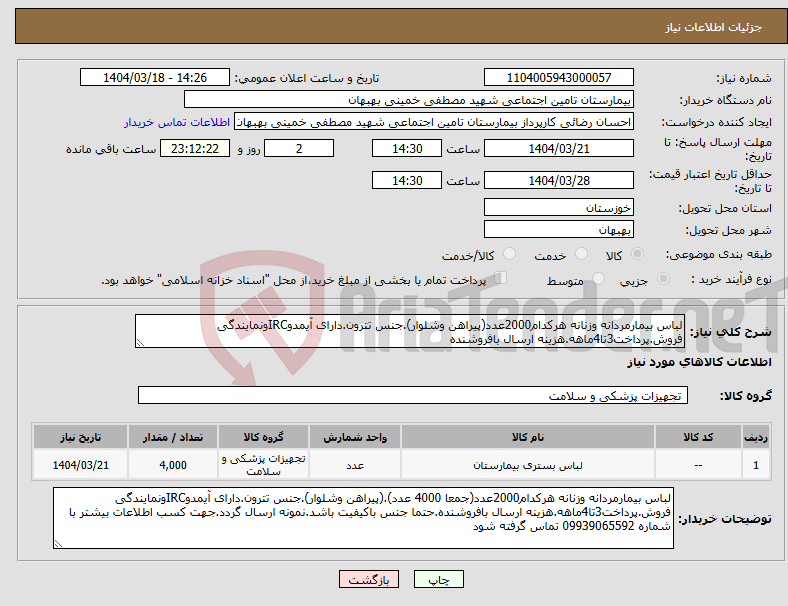This screenshot has height=606, width=788.
Task: Select the کالا radio button
Action: (x=637, y=254)
